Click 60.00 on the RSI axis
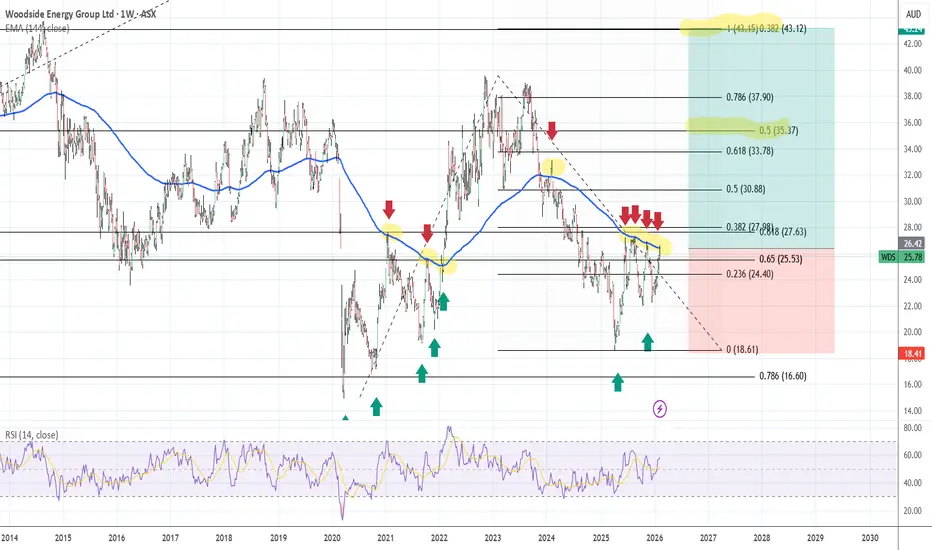Viewport: 932px width, 550px height. pos(913,455)
